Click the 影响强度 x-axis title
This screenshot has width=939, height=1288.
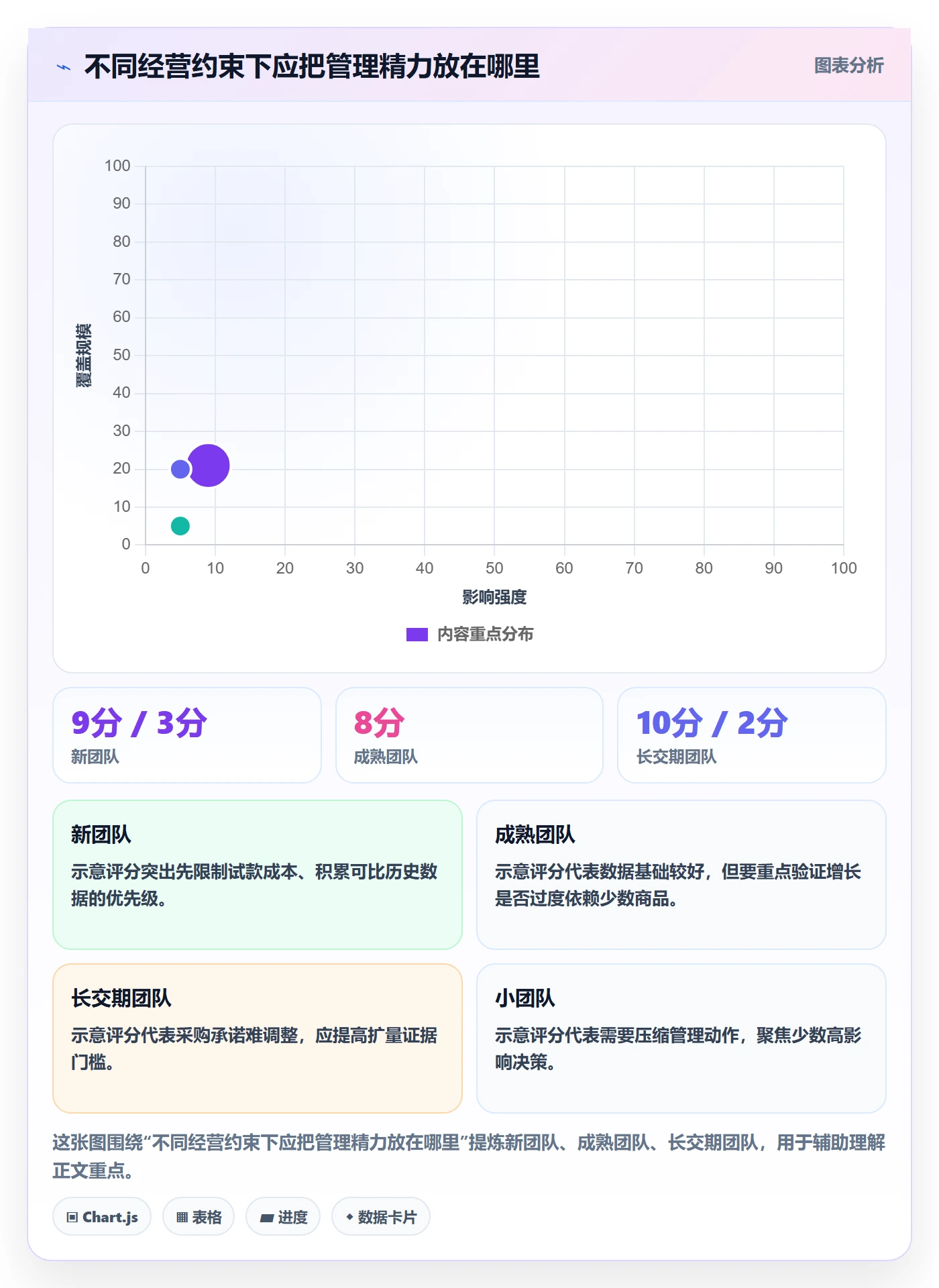click(494, 597)
